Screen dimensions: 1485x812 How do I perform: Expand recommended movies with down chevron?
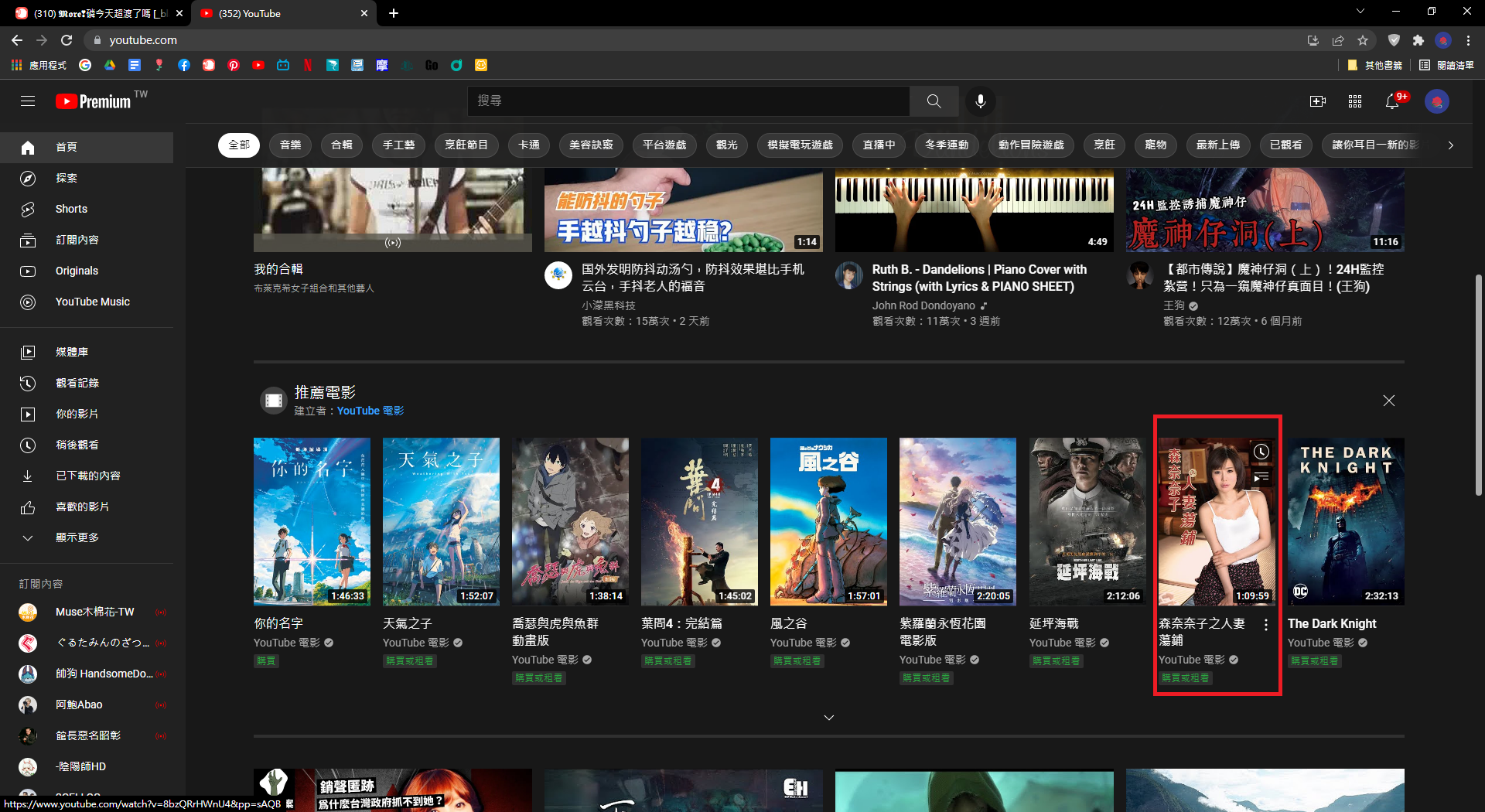tap(829, 718)
